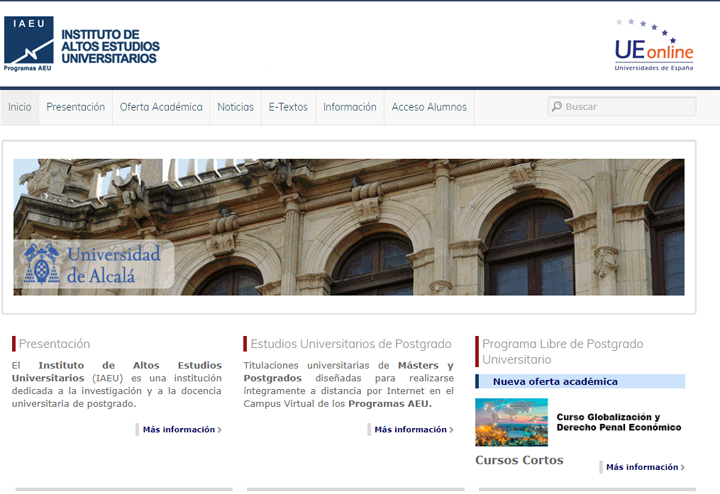This screenshot has height=494, width=720.
Task: Click Más información under Estudios Universitarios de Postgrado
Action: click(x=414, y=430)
